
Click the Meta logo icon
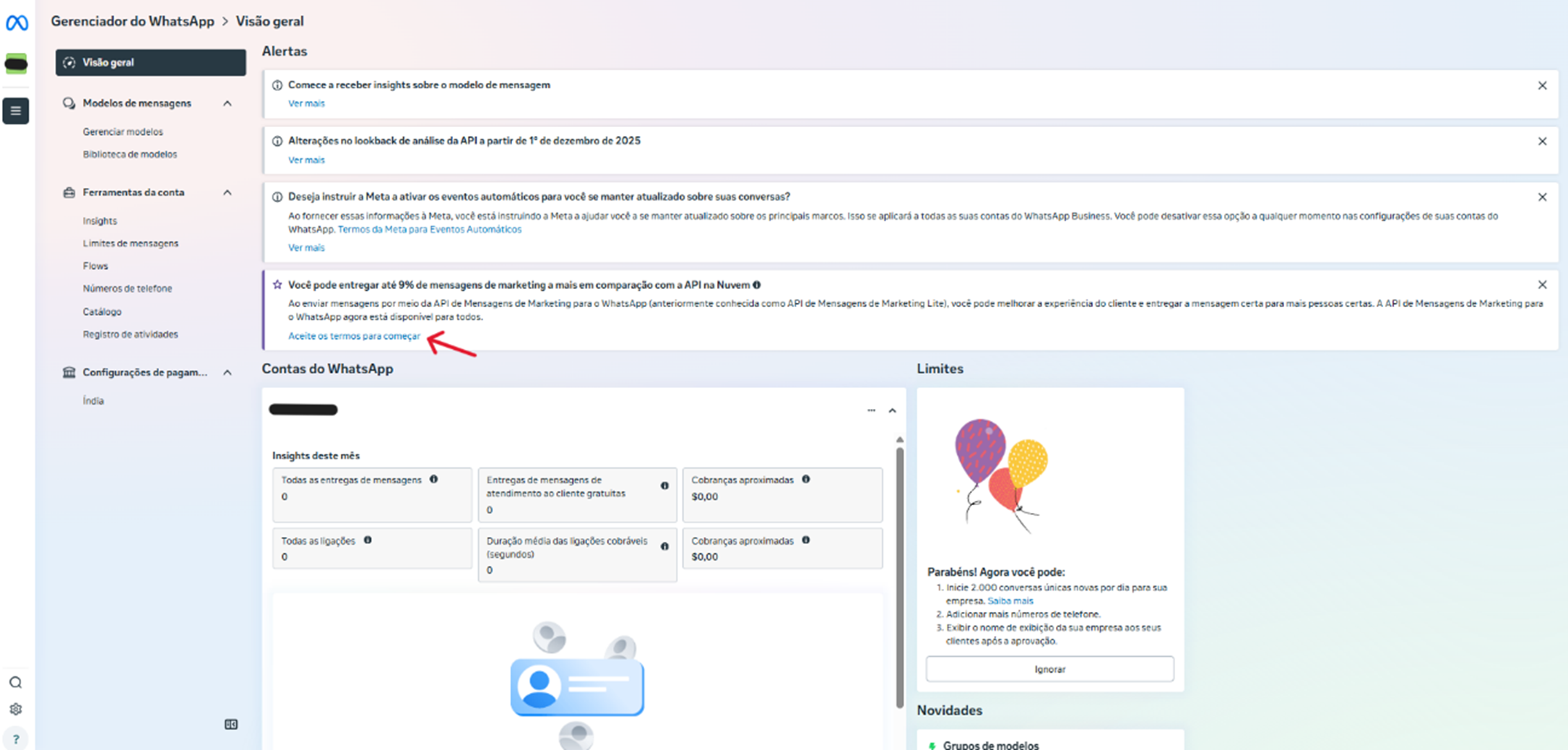click(x=17, y=23)
